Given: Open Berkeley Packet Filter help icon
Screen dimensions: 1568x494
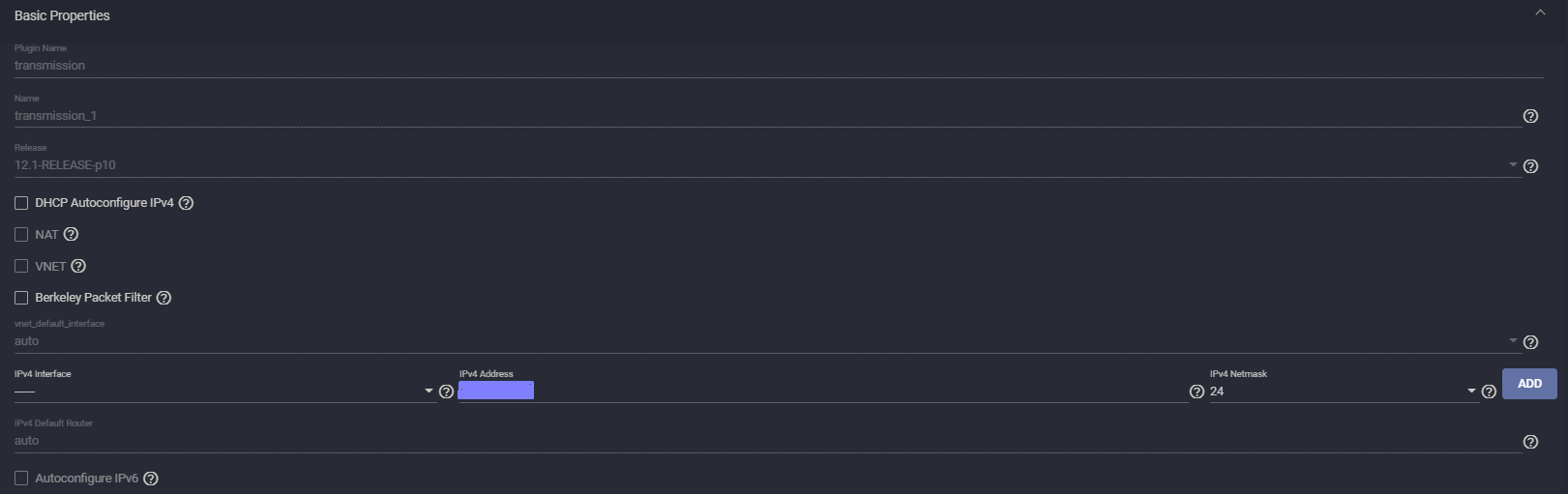Looking at the screenshot, I should pyautogui.click(x=163, y=298).
